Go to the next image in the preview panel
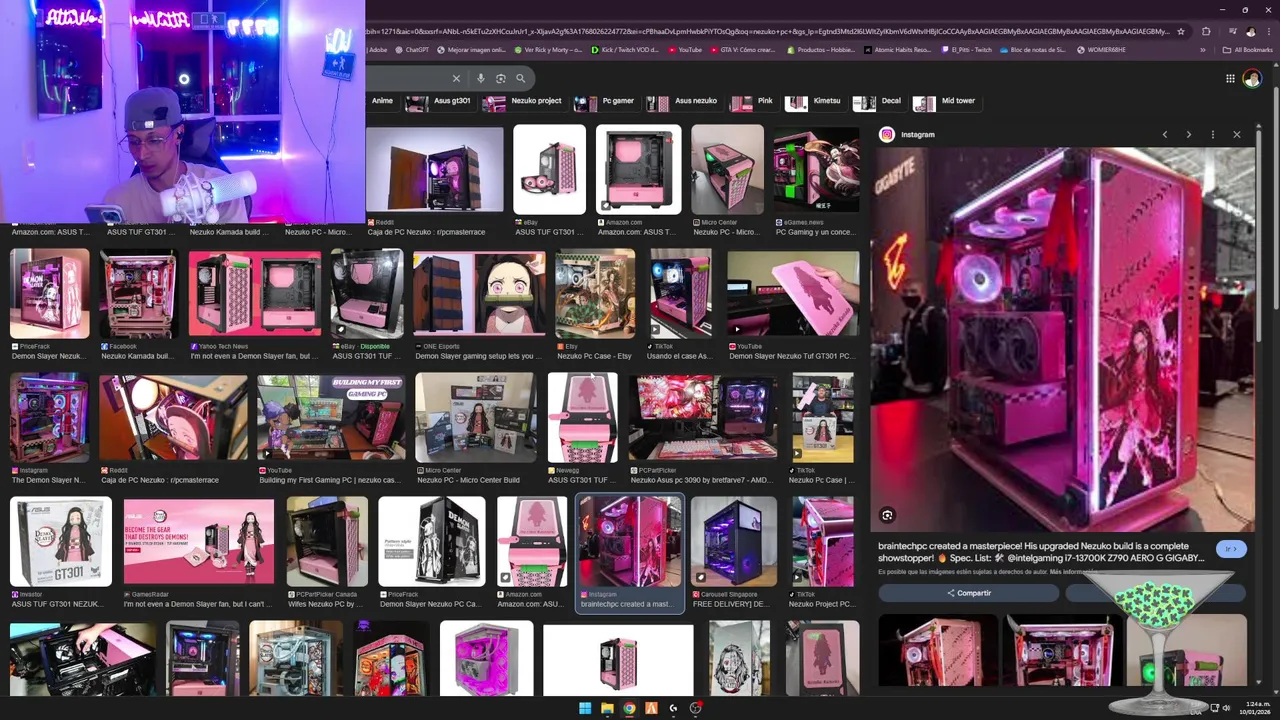The width and height of the screenshot is (1280, 720). click(x=1188, y=134)
